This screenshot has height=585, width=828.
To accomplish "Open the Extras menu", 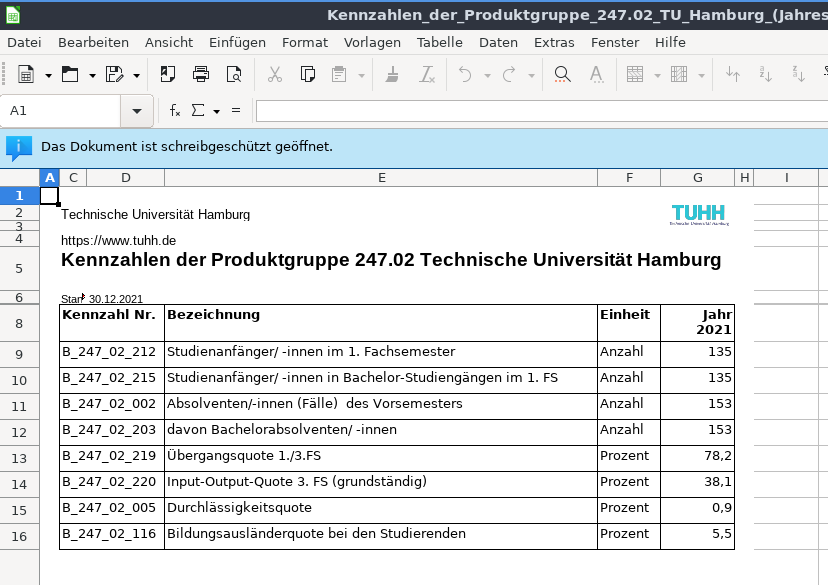I will coord(554,42).
